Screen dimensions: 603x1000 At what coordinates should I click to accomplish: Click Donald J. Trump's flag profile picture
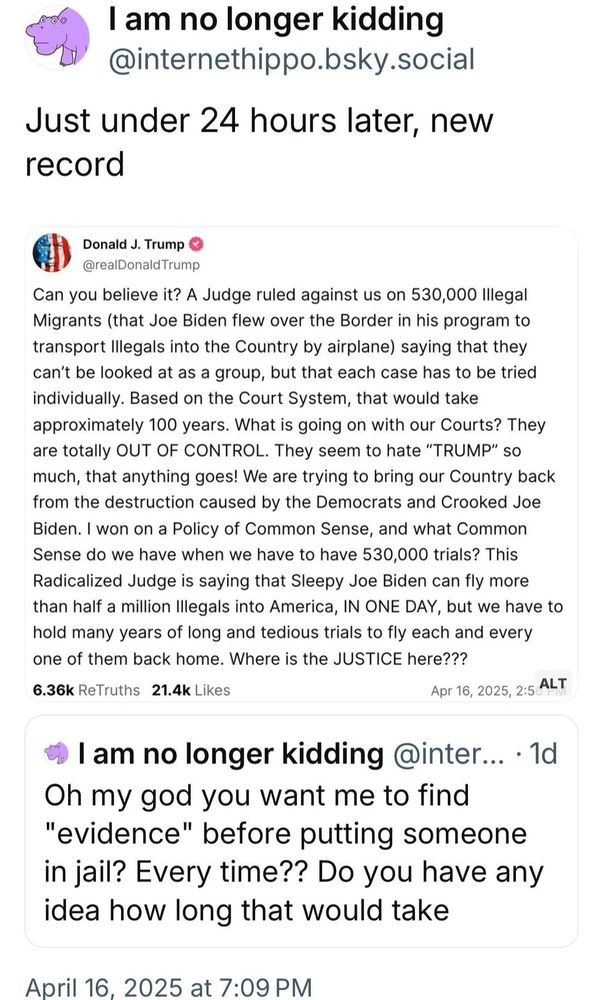pyautogui.click(x=53, y=254)
